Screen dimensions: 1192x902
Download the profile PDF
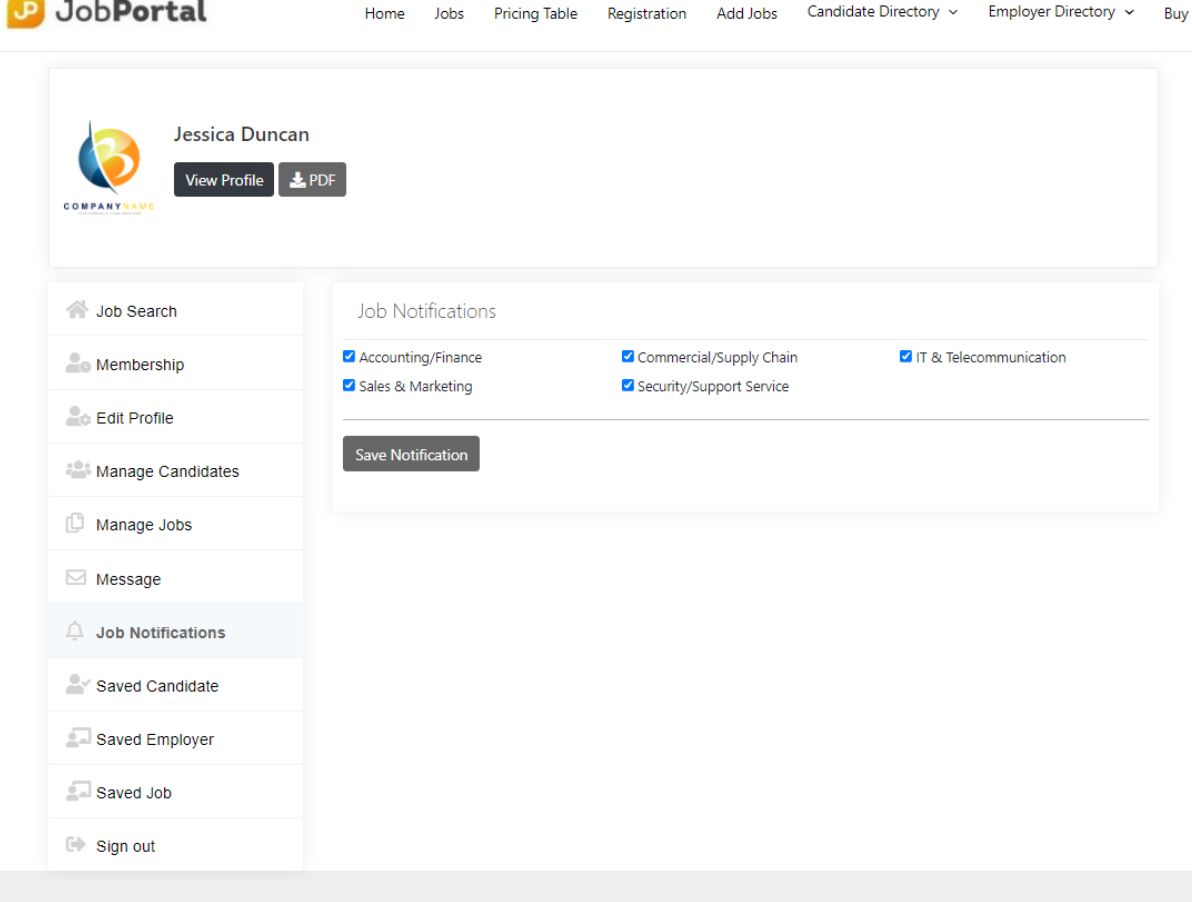[x=312, y=180]
